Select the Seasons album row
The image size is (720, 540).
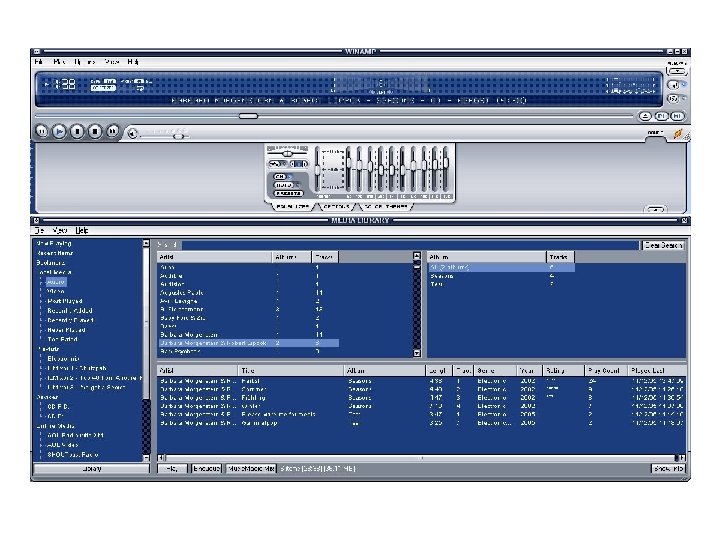click(501, 276)
